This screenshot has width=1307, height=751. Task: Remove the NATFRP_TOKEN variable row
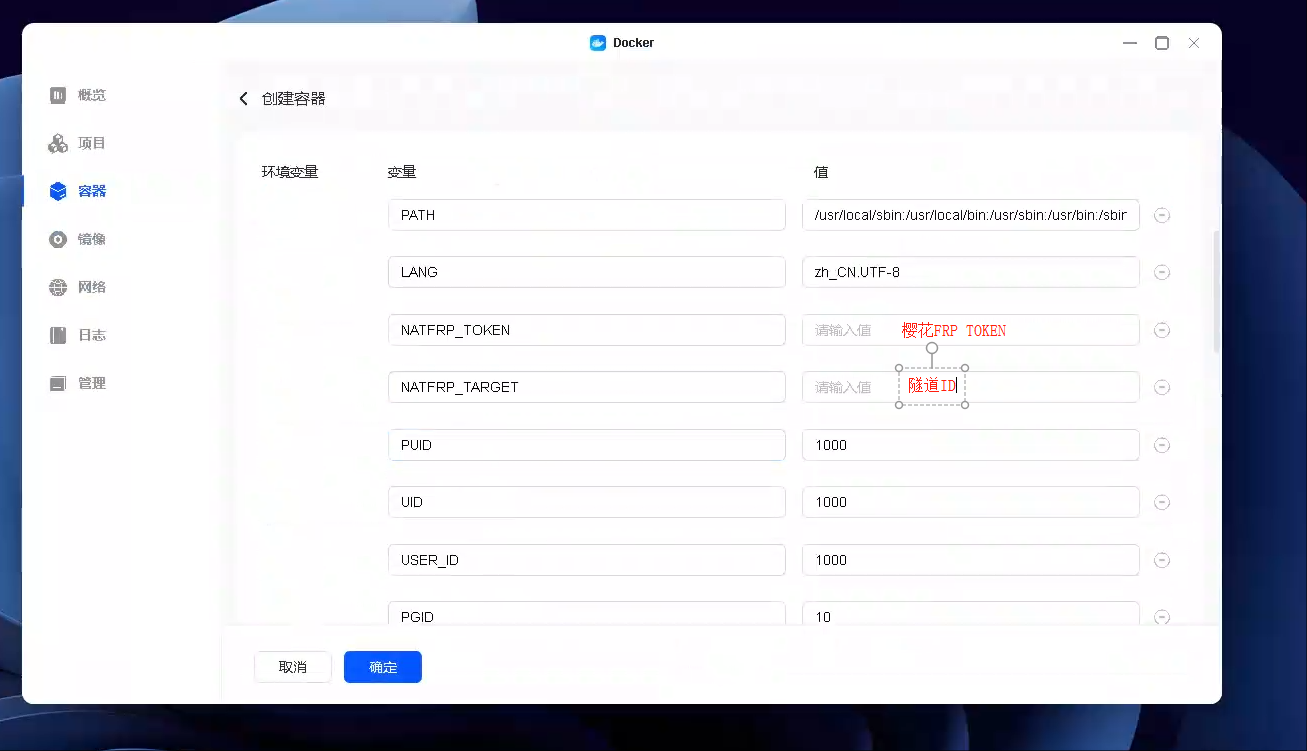pos(1161,330)
